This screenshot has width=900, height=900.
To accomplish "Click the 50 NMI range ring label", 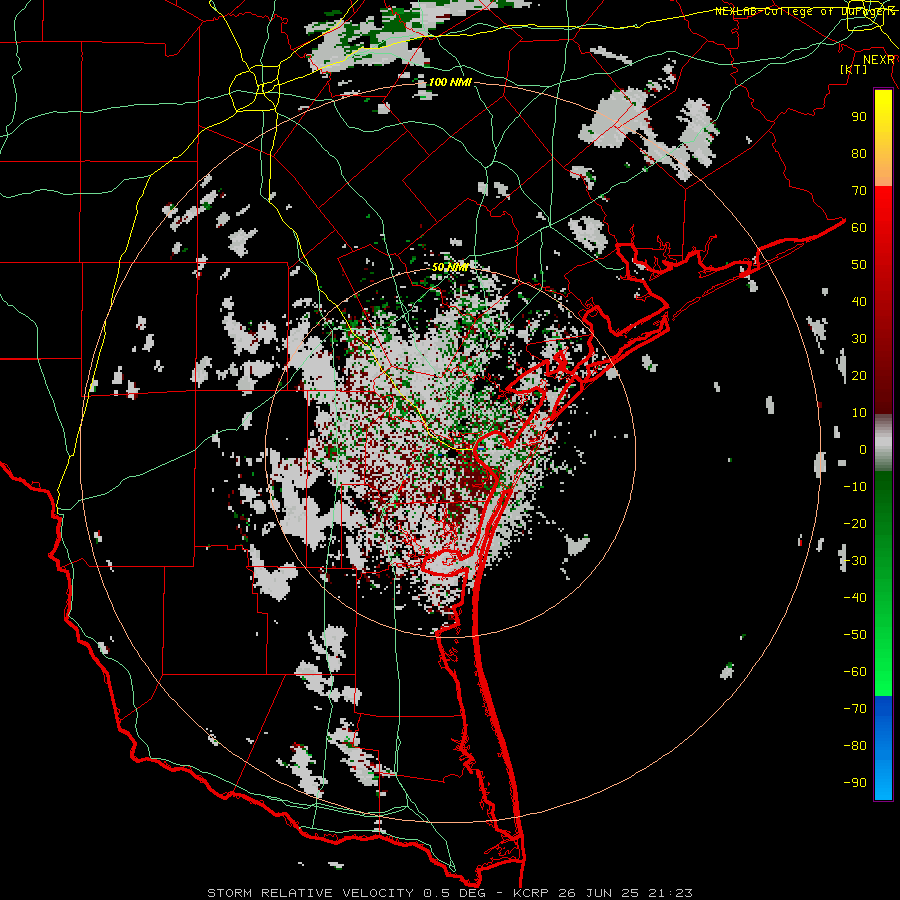I will point(450,267).
